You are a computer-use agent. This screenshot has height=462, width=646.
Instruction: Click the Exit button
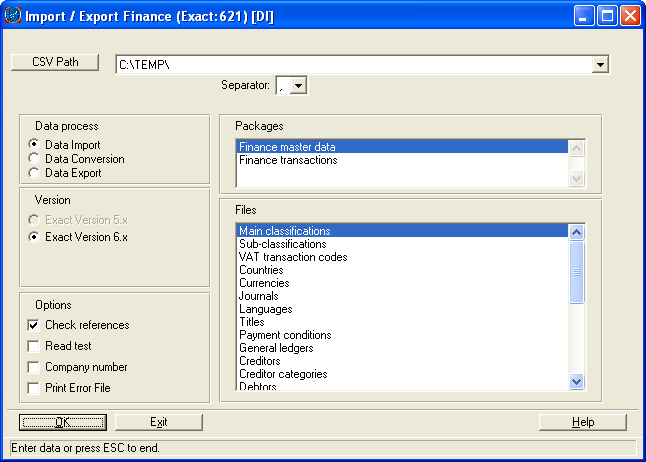(158, 422)
